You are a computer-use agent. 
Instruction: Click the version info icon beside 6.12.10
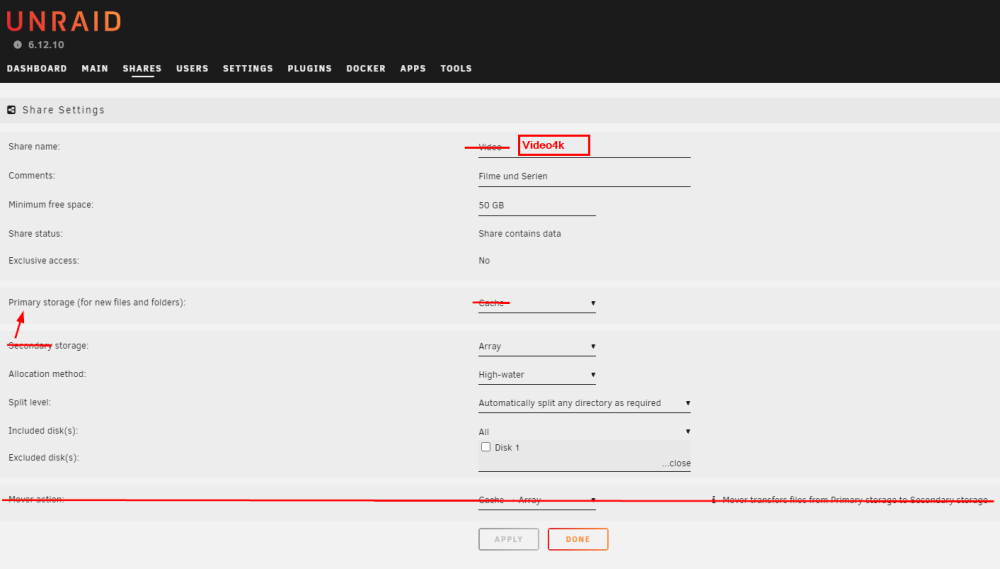pyautogui.click(x=18, y=45)
